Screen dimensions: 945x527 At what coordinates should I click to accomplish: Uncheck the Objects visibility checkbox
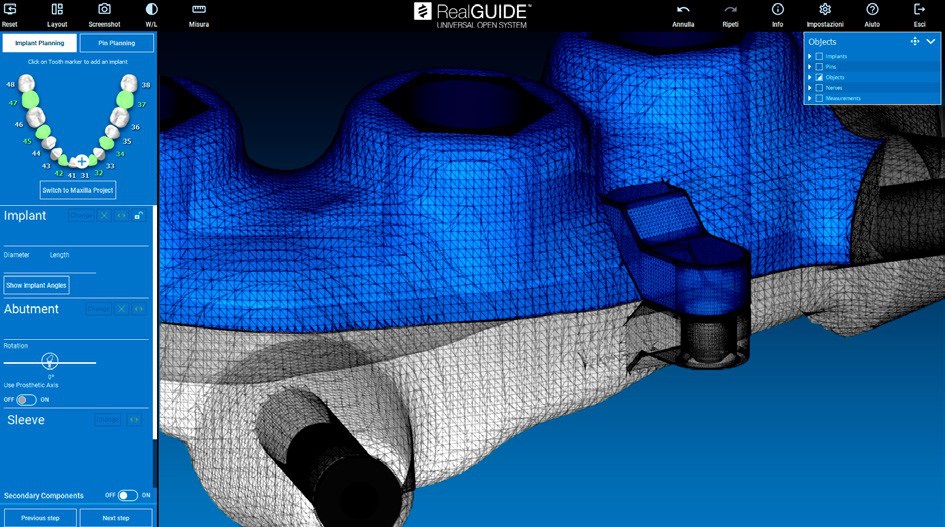(819, 77)
